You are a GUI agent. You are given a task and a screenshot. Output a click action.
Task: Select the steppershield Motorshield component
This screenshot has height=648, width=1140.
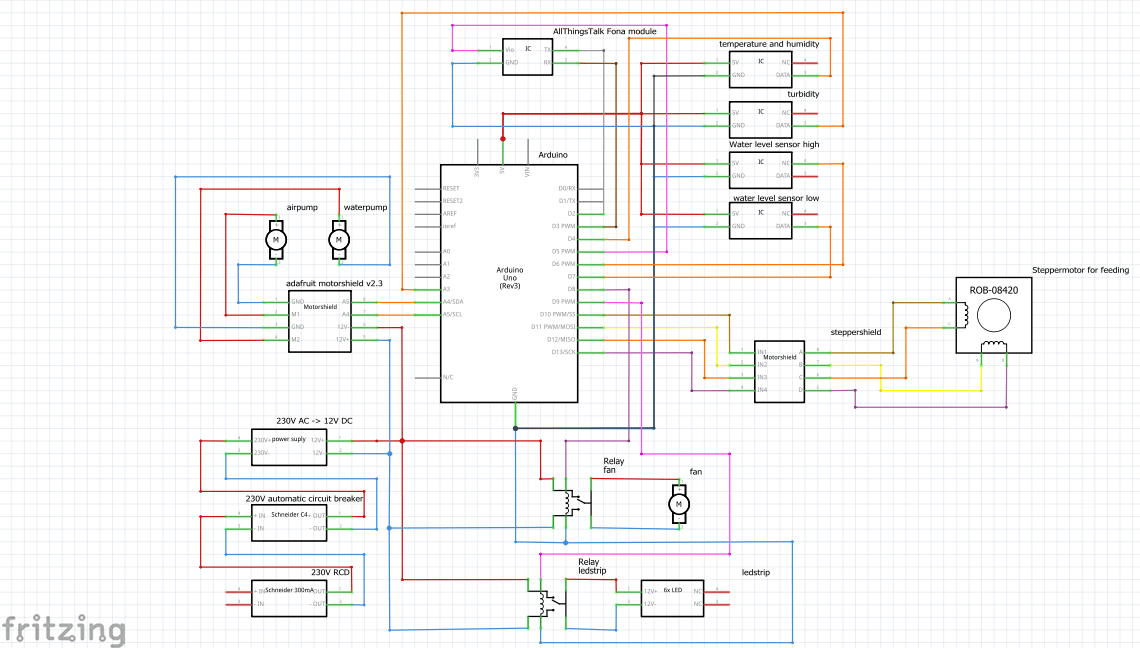(x=778, y=370)
